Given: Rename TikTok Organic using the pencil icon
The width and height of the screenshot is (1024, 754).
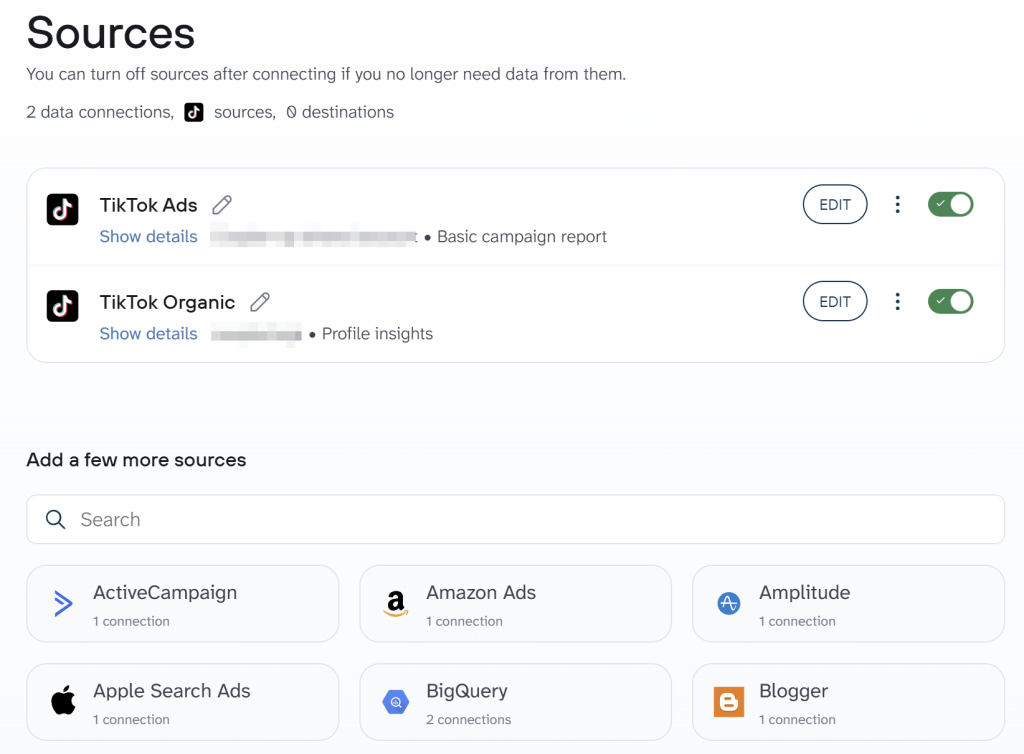Looking at the screenshot, I should 260,302.
